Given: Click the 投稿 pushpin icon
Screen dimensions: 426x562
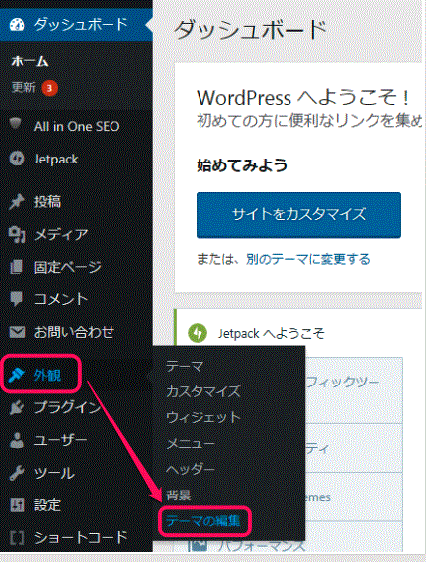Looking at the screenshot, I should 17,201.
